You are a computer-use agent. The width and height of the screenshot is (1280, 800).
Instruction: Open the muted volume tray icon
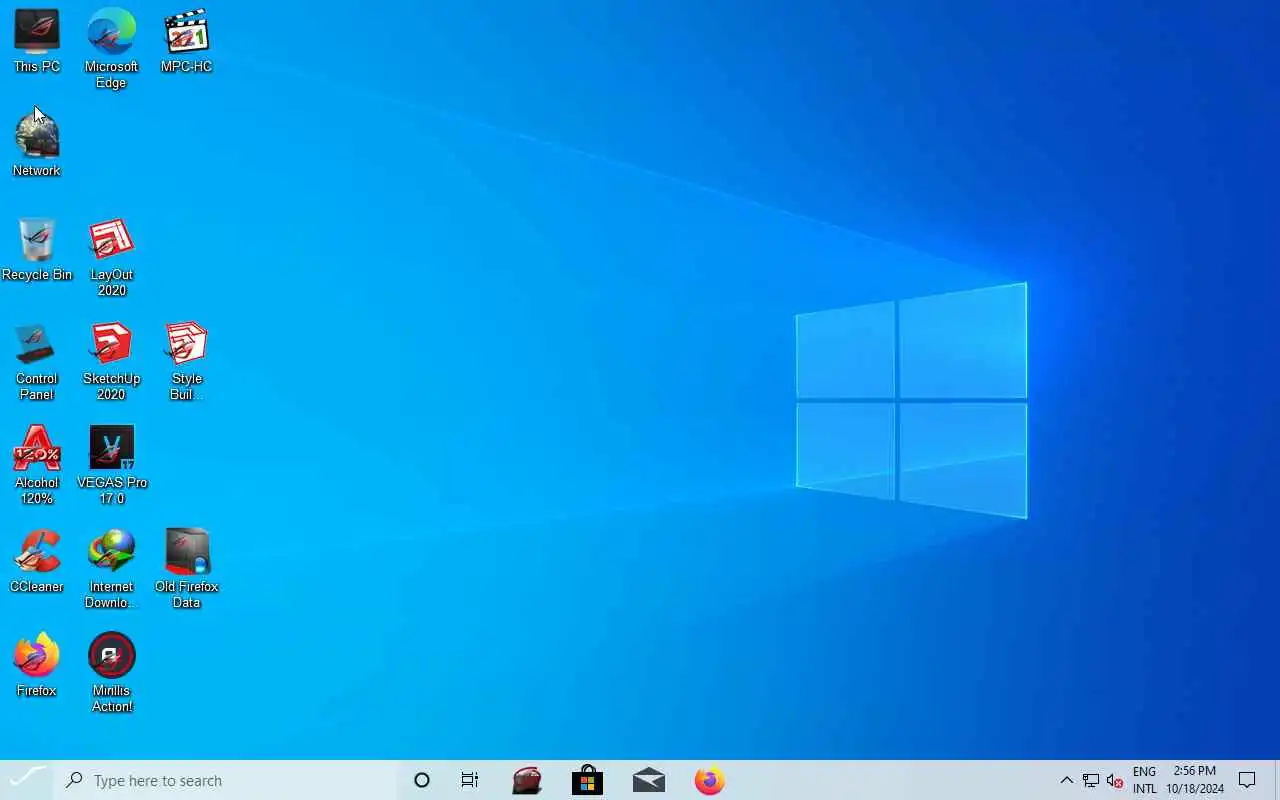[x=1115, y=781]
